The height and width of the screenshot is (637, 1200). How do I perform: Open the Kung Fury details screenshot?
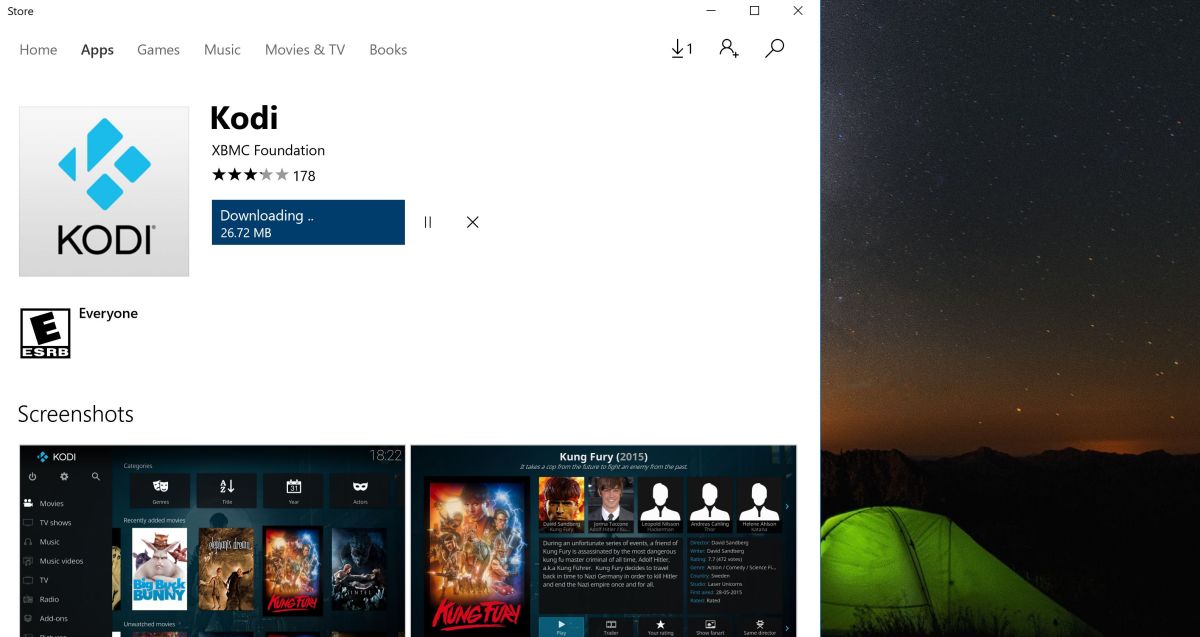click(604, 541)
